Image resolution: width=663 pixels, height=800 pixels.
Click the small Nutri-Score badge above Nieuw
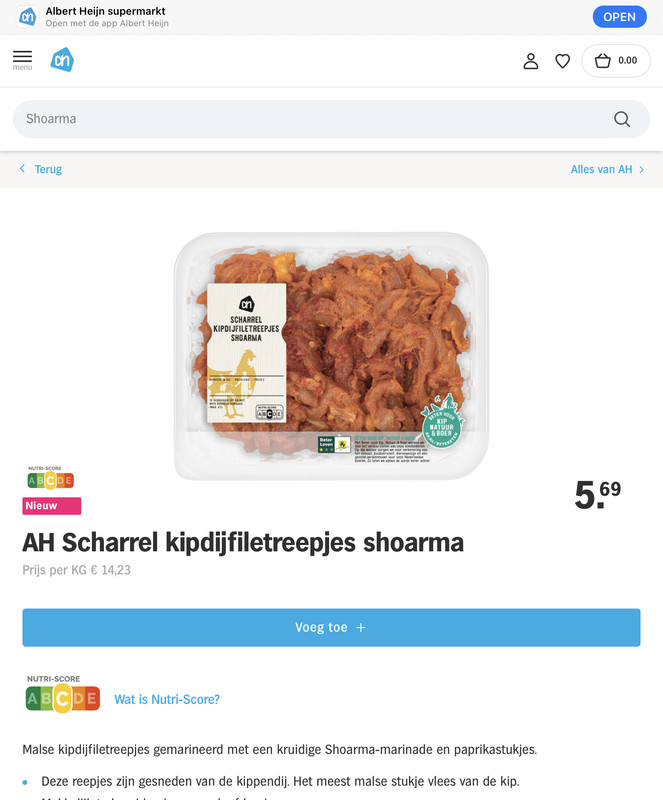click(x=51, y=478)
